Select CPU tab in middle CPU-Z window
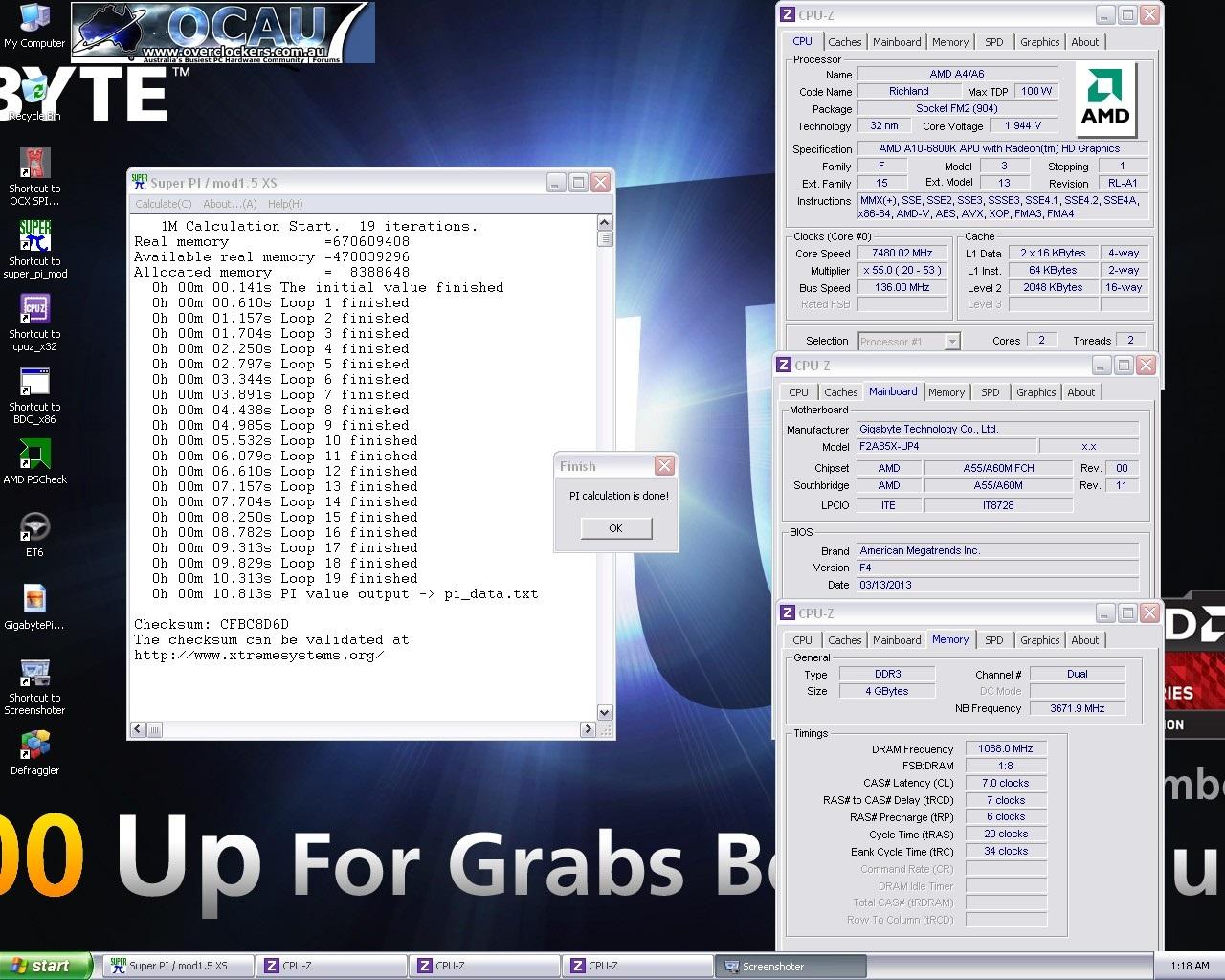Viewport: 1225px width, 980px height. pos(799,392)
